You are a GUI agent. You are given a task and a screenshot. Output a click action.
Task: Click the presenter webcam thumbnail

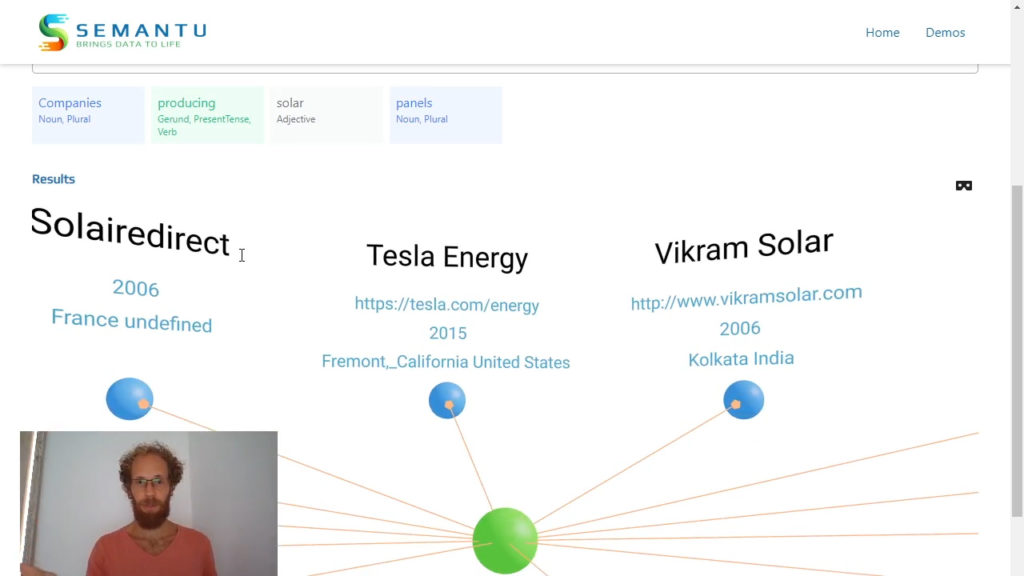click(x=148, y=503)
